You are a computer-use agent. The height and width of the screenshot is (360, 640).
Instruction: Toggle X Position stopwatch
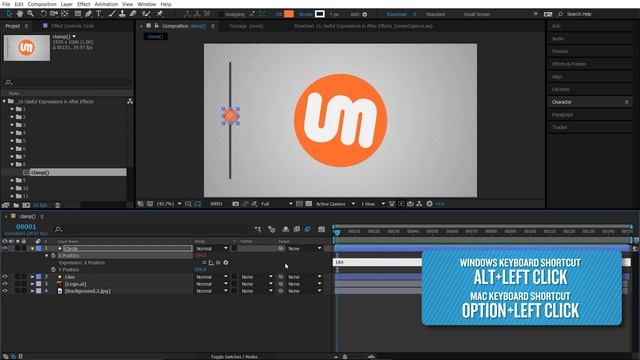(x=53, y=256)
